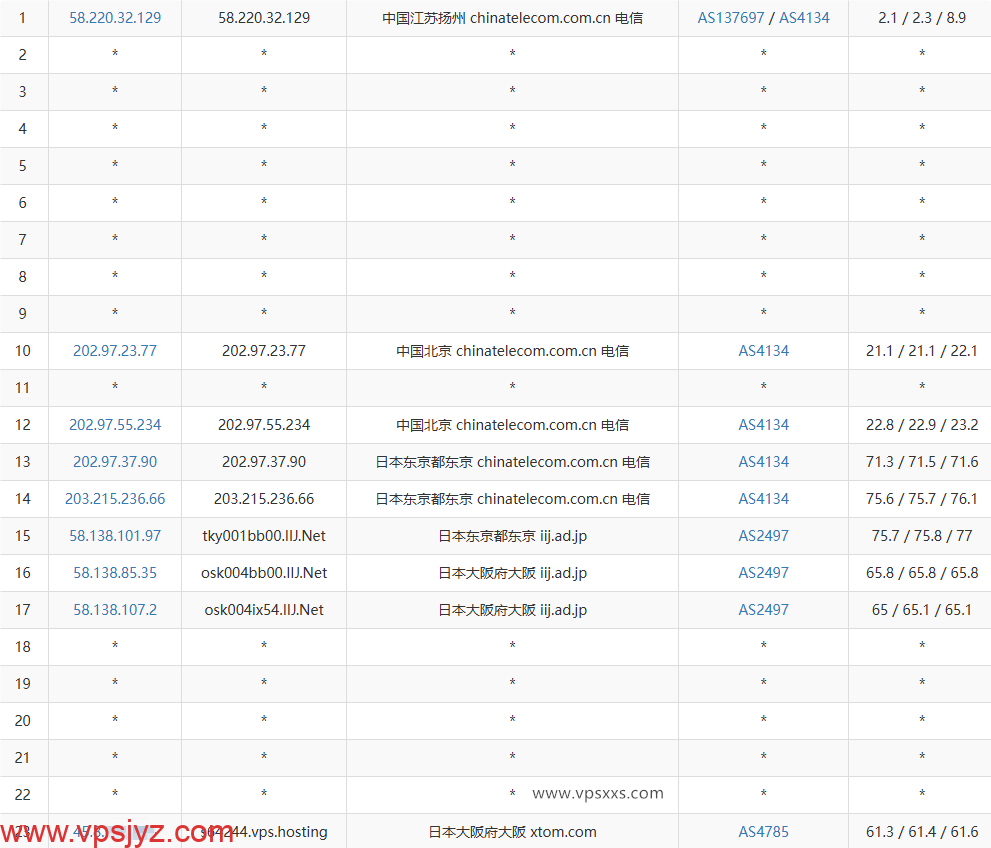Select location text 中国江苏扬州 chinatelecom.com.cn
991x848 pixels.
coord(496,18)
